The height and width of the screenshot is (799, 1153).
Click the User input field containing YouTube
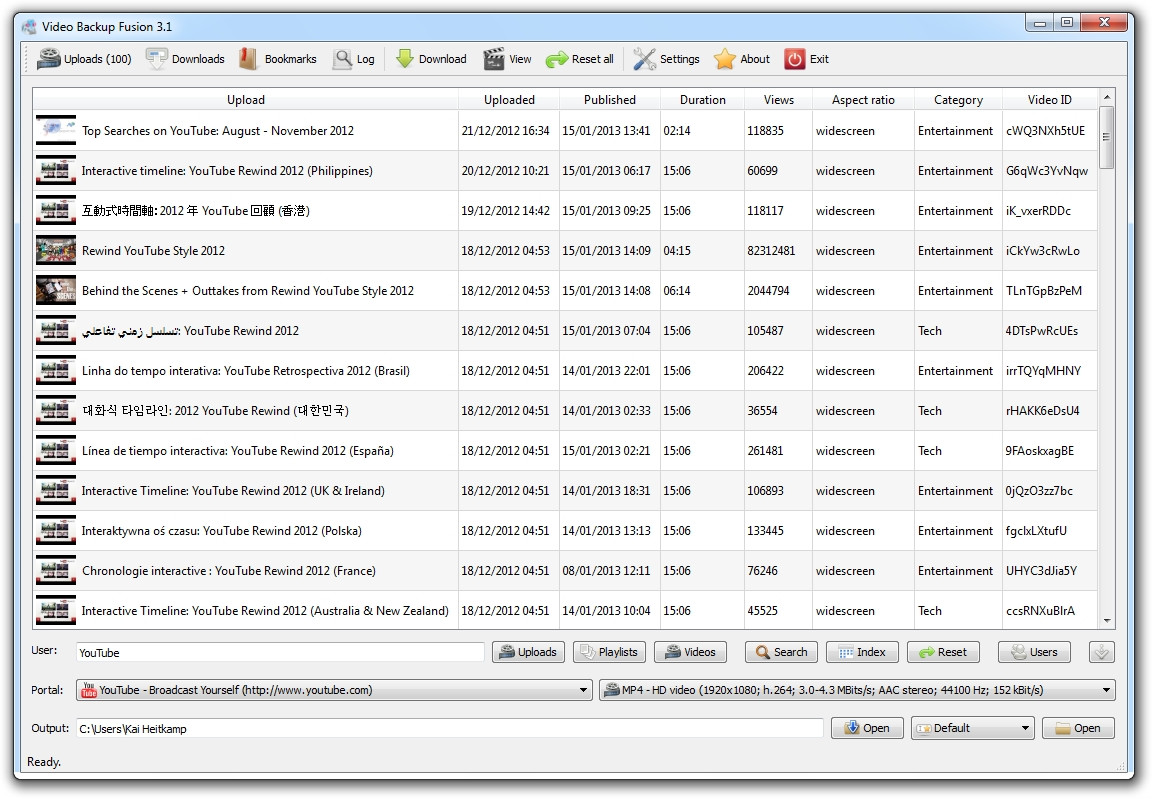[280, 653]
